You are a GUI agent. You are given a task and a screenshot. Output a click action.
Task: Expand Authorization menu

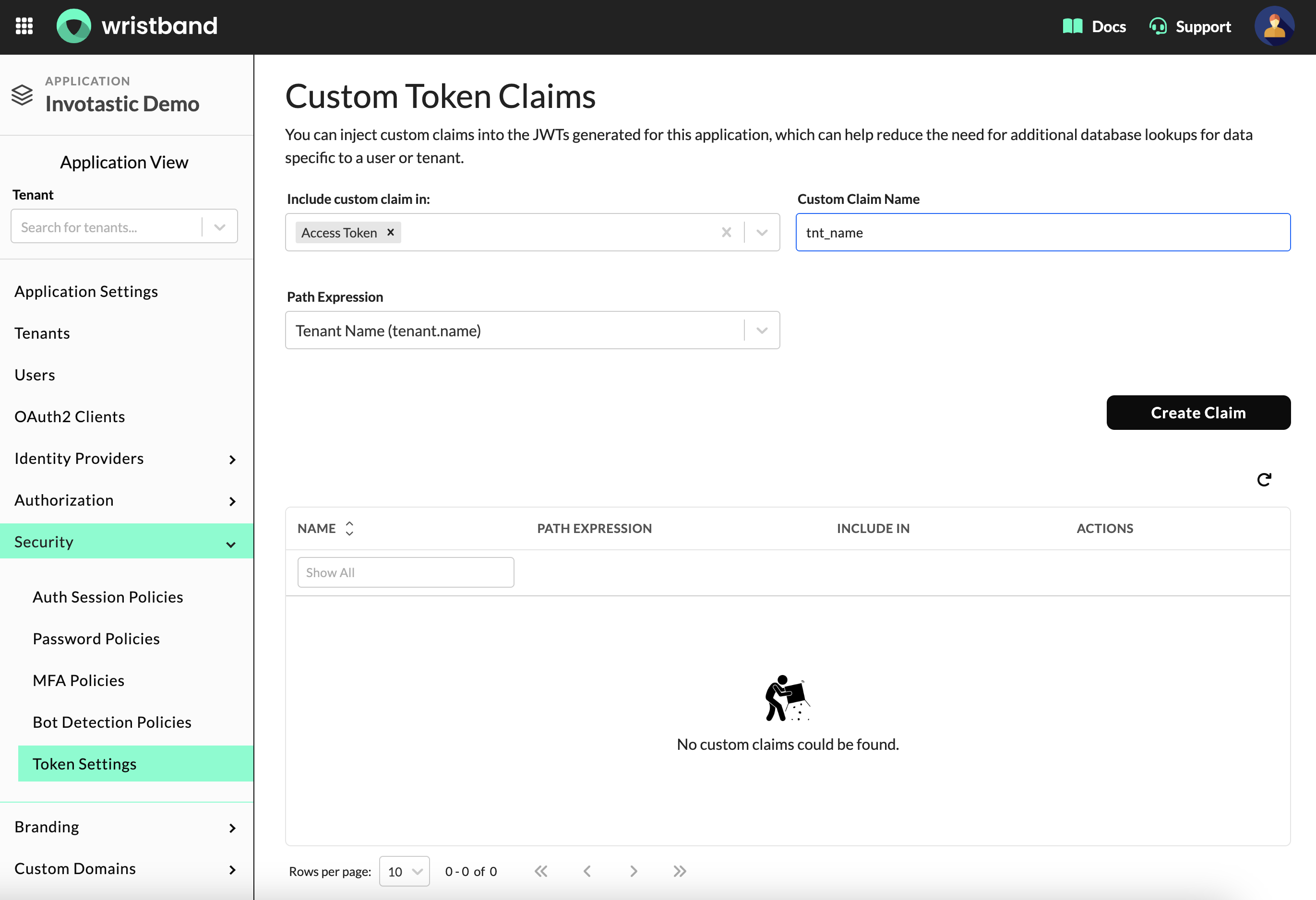232,501
